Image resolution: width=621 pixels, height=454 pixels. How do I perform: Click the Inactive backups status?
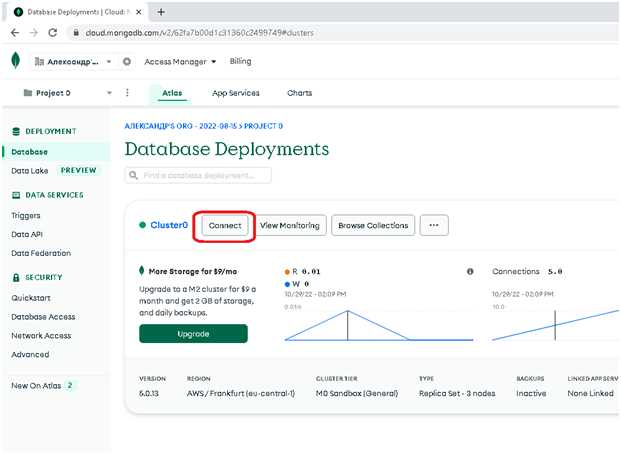(x=531, y=393)
